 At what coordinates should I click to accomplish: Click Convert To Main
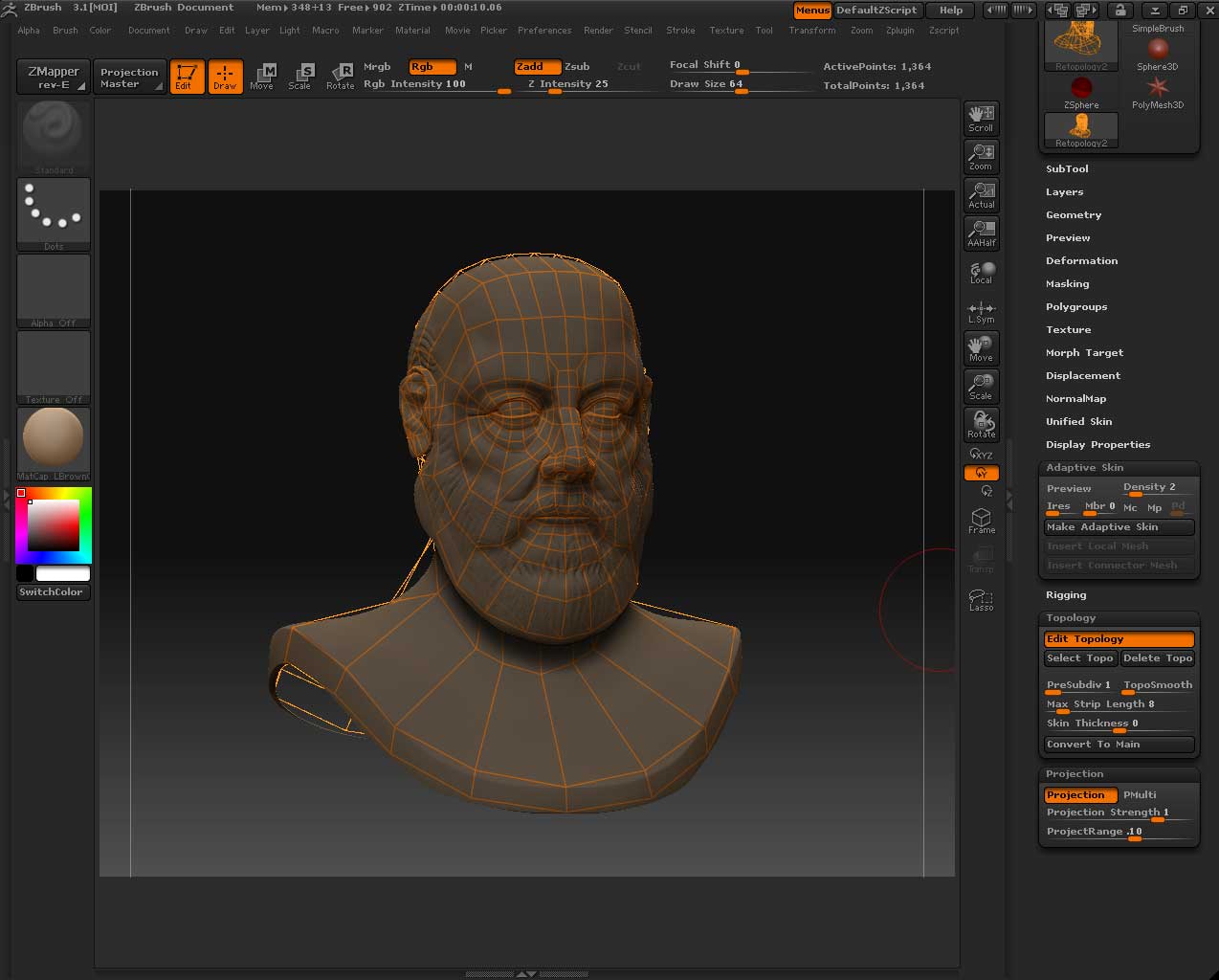[x=1119, y=744]
